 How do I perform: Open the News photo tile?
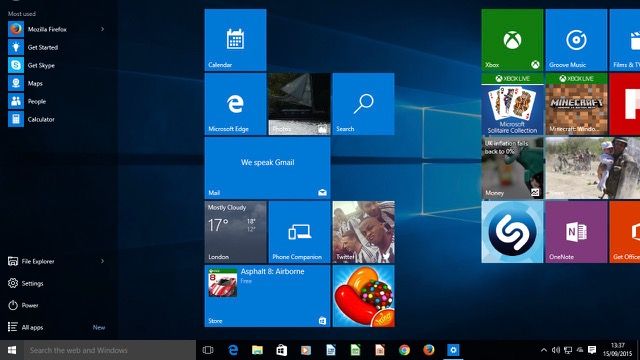click(x=593, y=168)
